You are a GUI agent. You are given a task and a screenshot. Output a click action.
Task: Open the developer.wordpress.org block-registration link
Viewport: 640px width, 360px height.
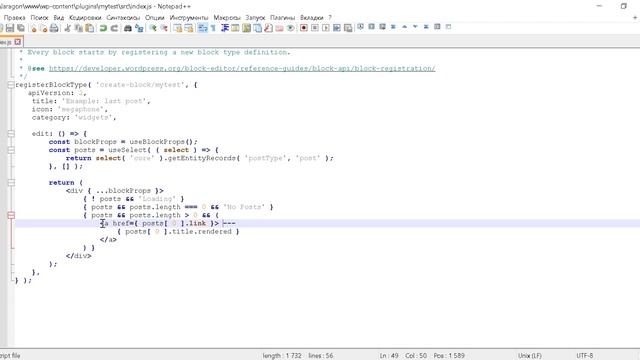click(242, 69)
